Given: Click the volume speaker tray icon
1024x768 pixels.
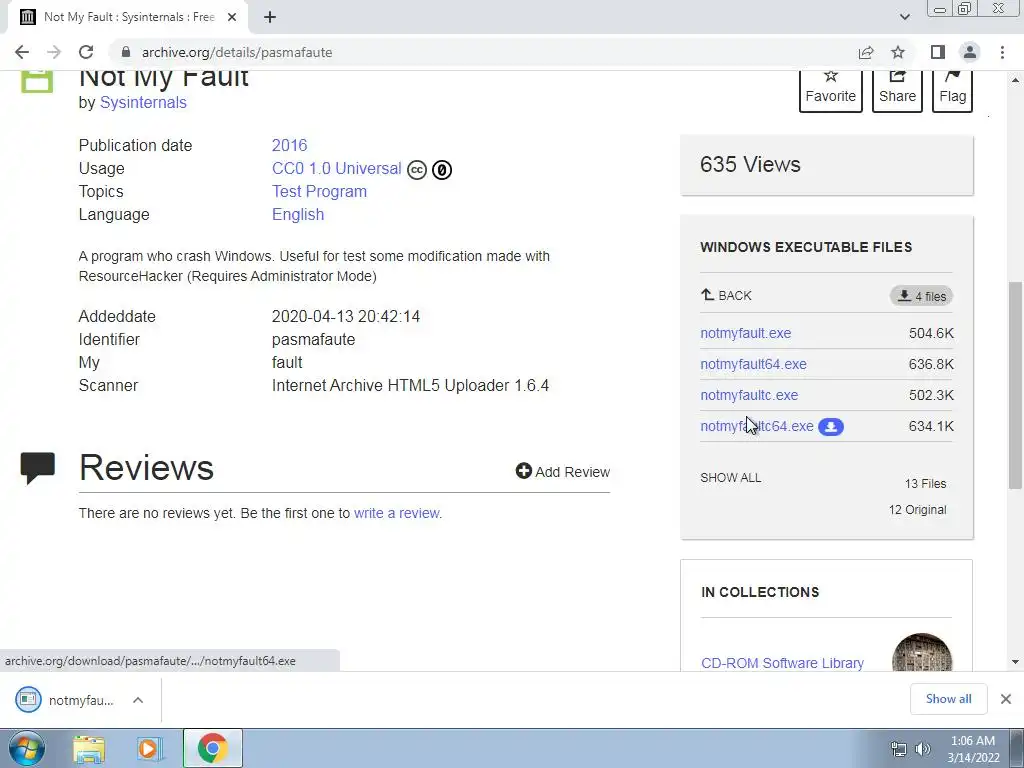Looking at the screenshot, I should pos(922,749).
